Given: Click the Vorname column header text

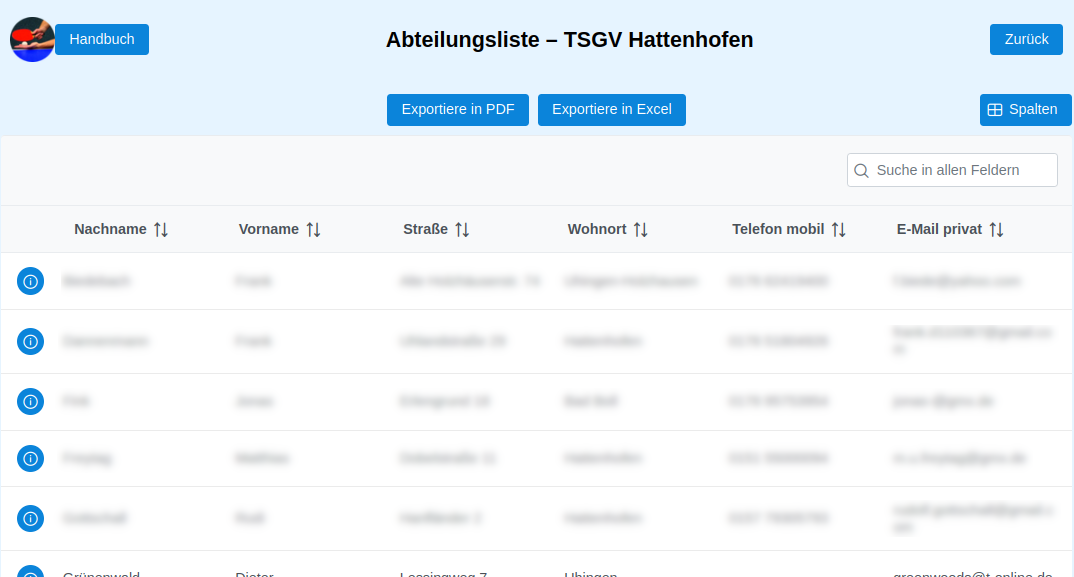Looking at the screenshot, I should [x=268, y=229].
